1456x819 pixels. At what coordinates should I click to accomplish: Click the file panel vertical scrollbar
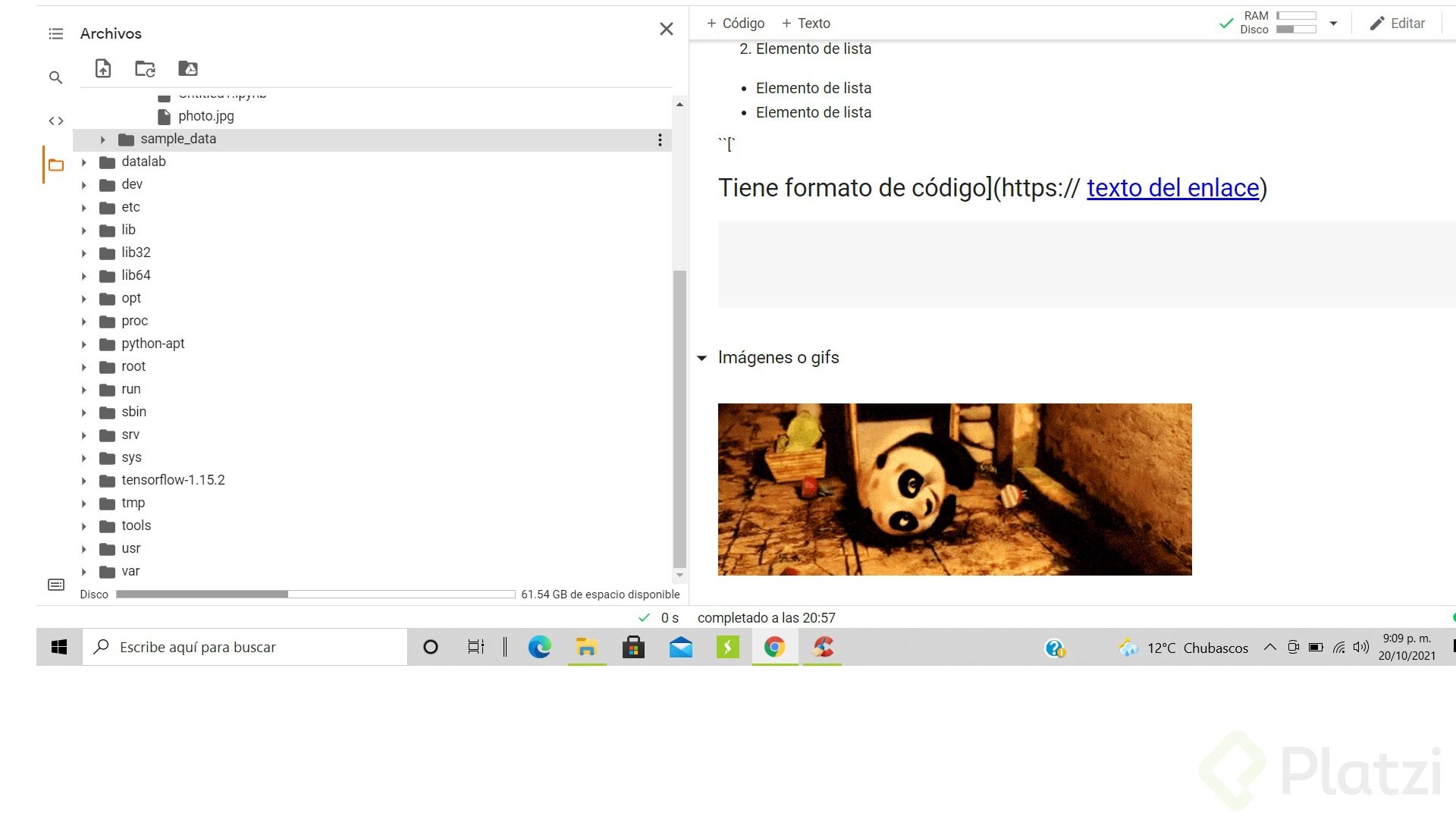[679, 417]
